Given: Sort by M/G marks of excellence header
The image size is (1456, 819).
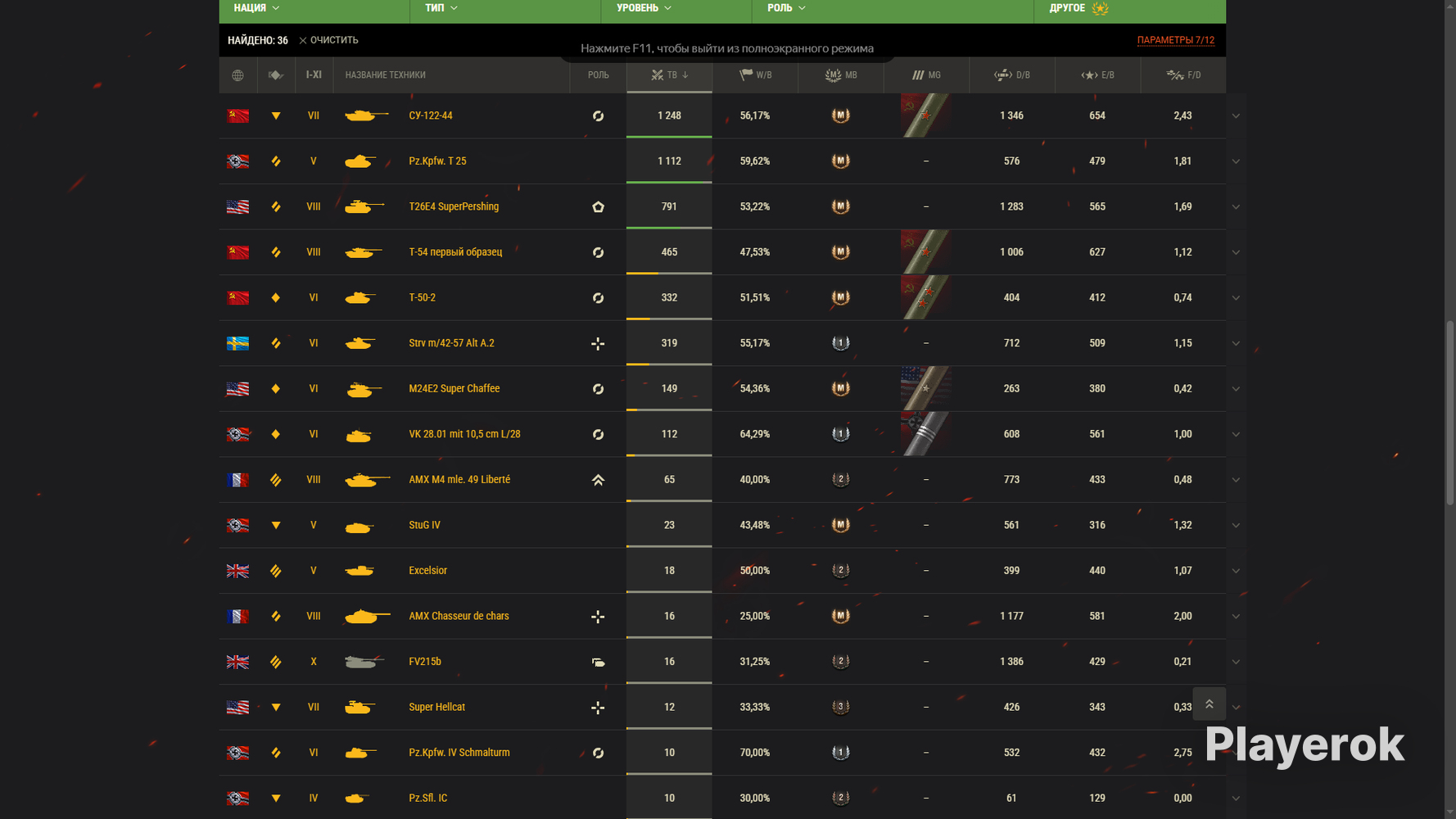Looking at the screenshot, I should point(926,75).
